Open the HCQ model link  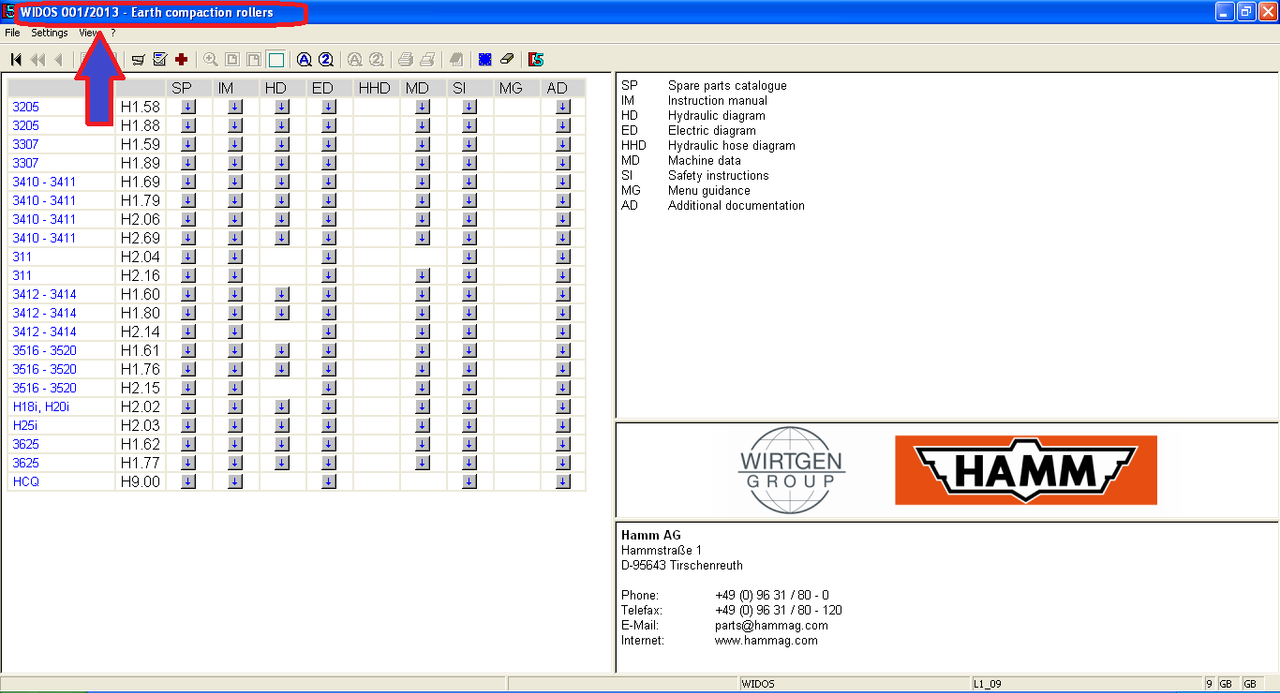point(26,482)
